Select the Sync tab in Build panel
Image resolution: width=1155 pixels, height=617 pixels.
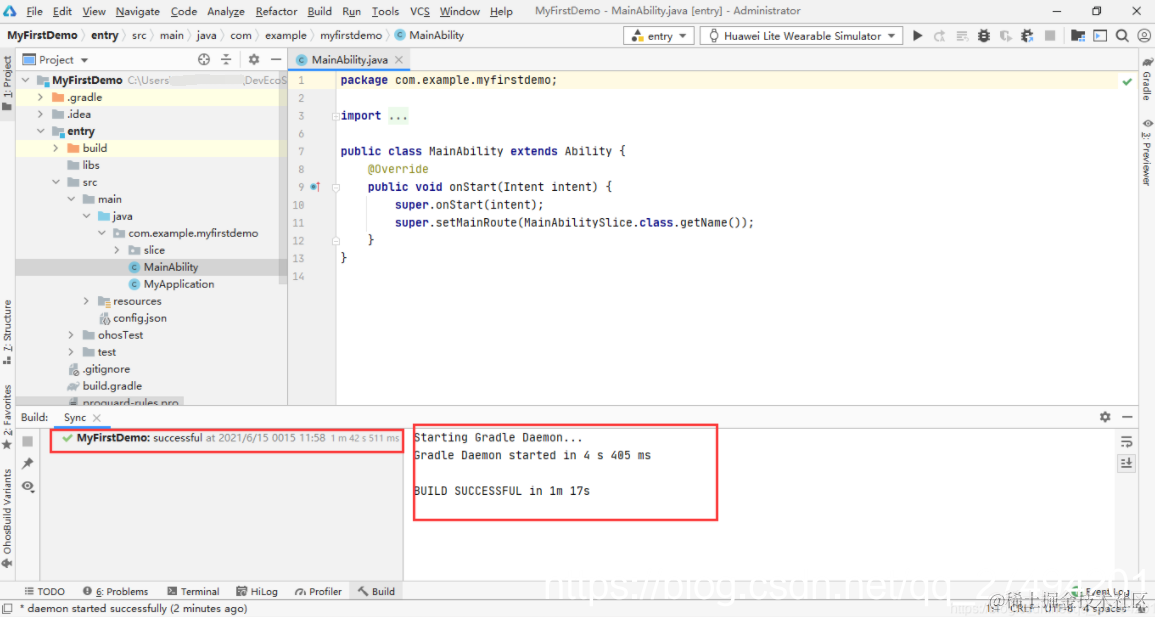click(x=74, y=417)
